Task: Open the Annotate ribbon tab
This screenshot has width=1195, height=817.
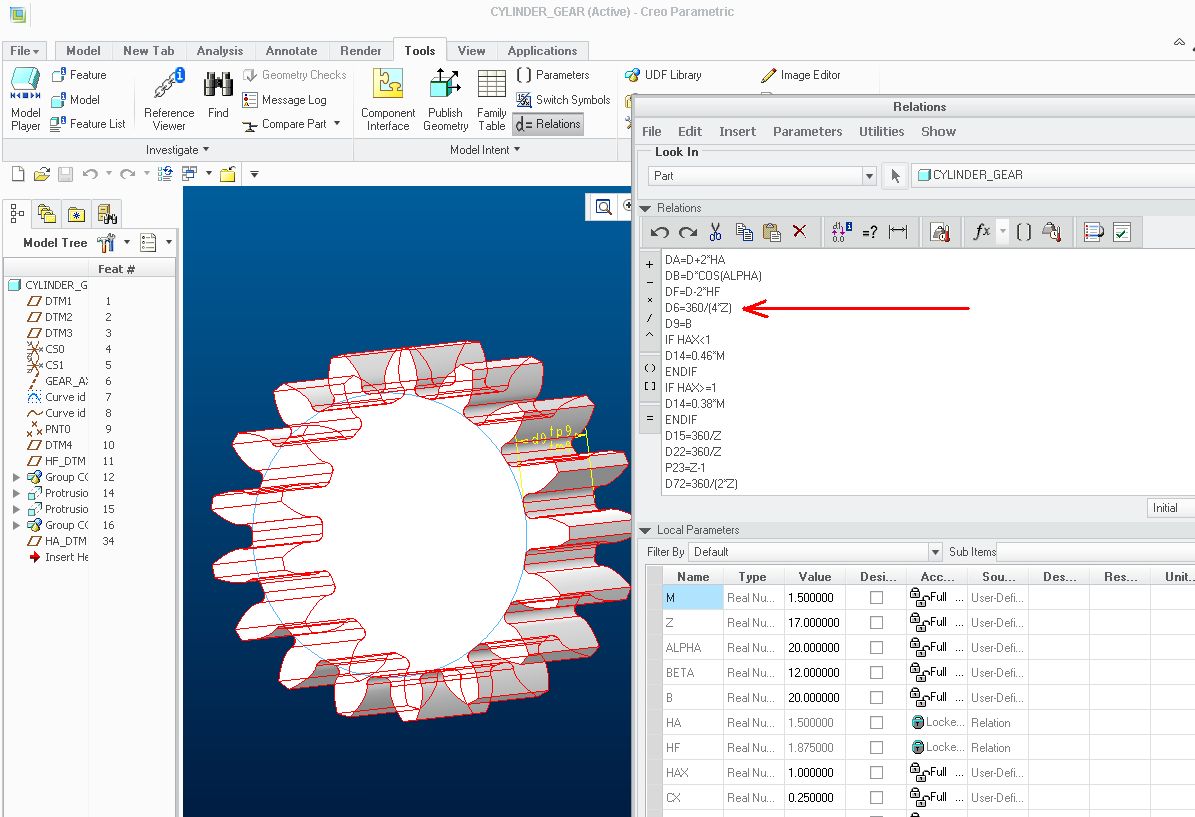Action: [291, 51]
